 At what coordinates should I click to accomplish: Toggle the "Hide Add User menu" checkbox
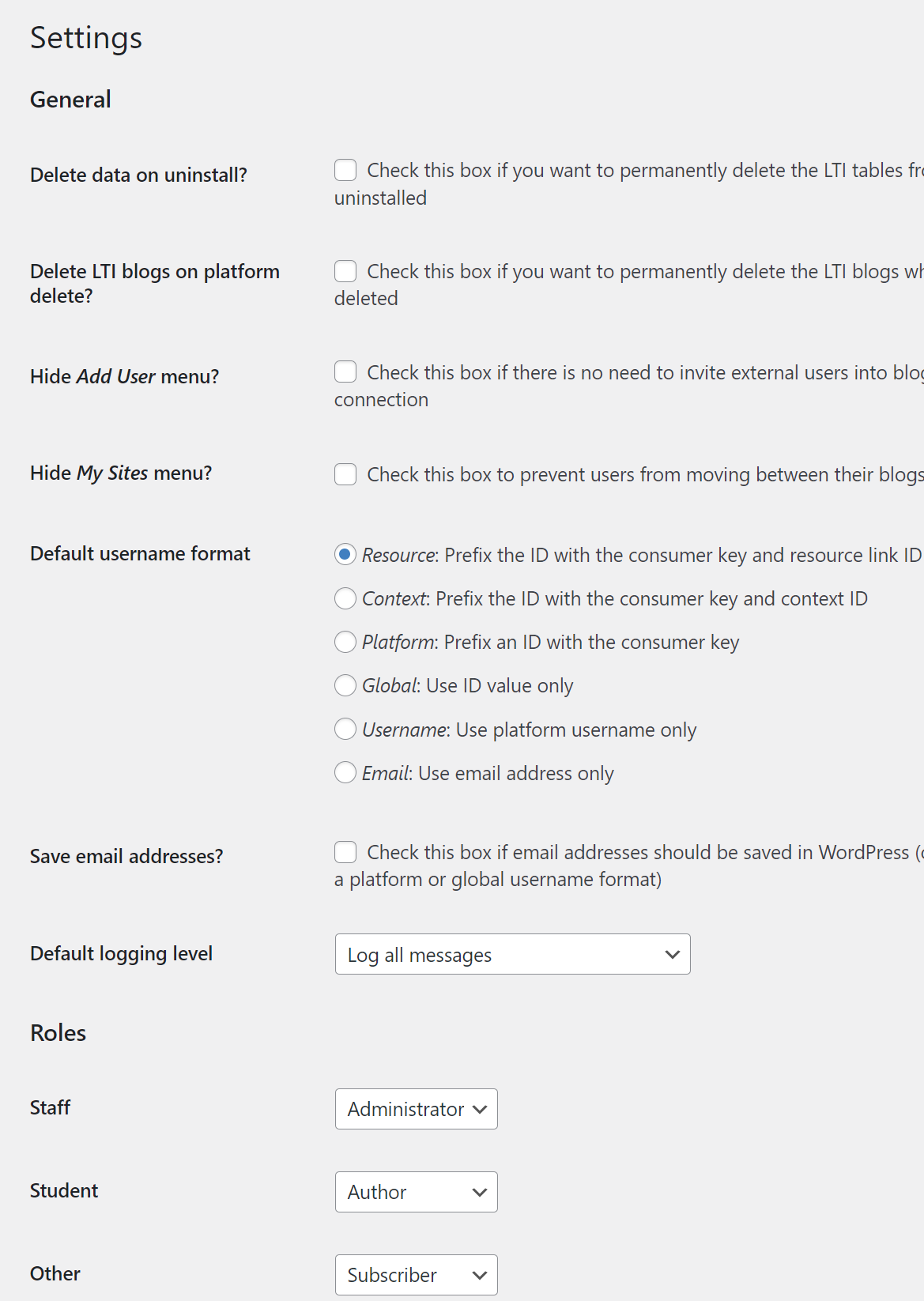(345, 371)
